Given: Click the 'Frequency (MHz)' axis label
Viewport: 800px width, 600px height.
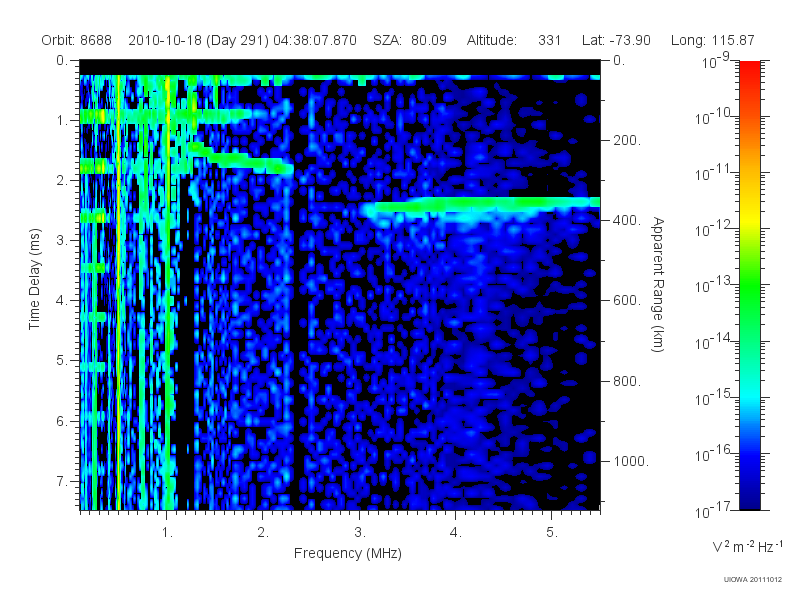Looking at the screenshot, I should [x=347, y=554].
